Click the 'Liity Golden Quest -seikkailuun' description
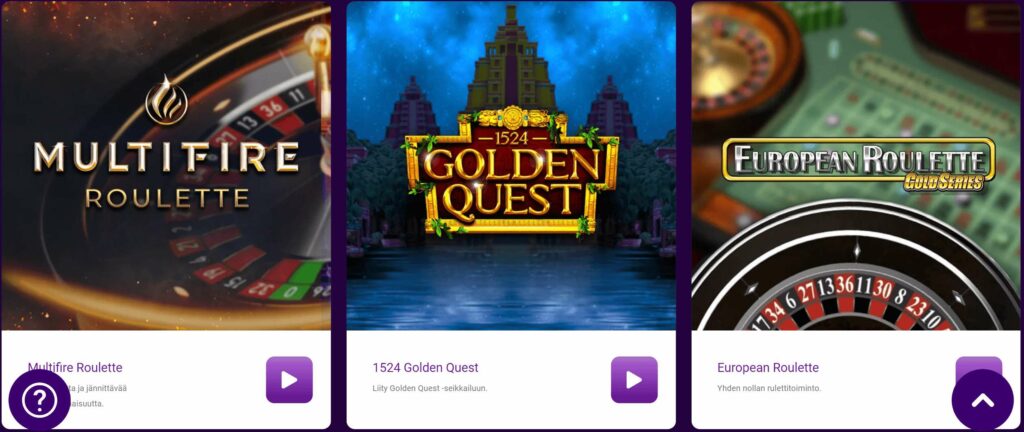 click(x=430, y=388)
